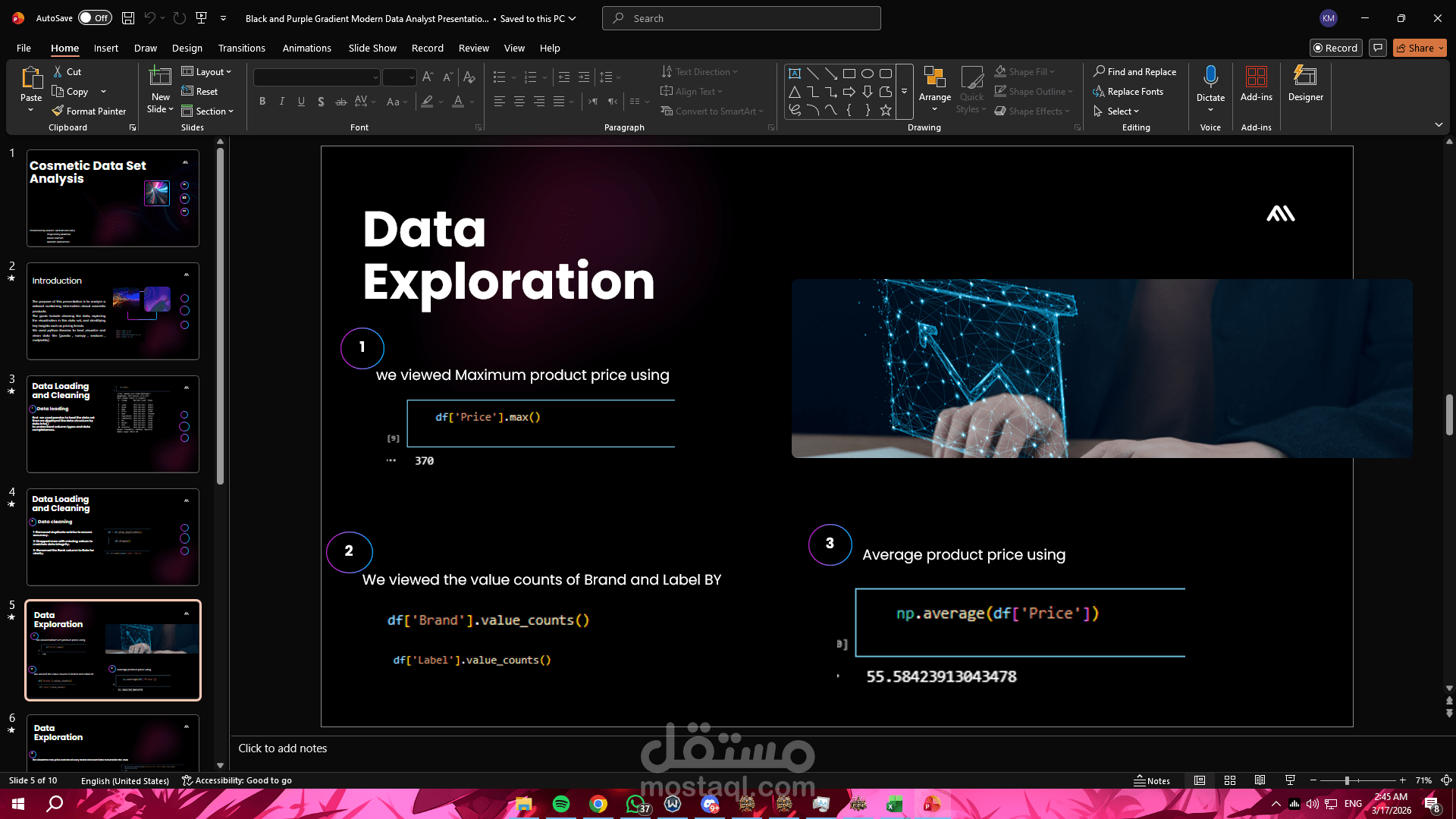Click the Designer icon in the ribbon
Image resolution: width=1456 pixels, height=819 pixels.
point(1305,77)
